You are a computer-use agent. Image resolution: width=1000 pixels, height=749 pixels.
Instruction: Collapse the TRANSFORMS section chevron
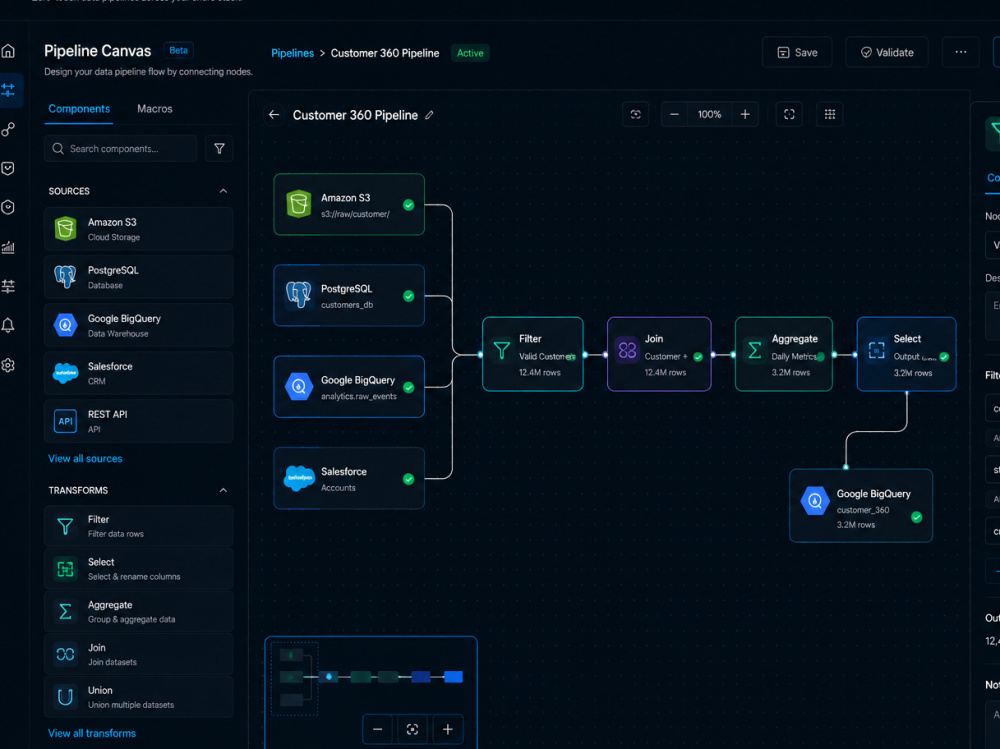click(x=223, y=491)
